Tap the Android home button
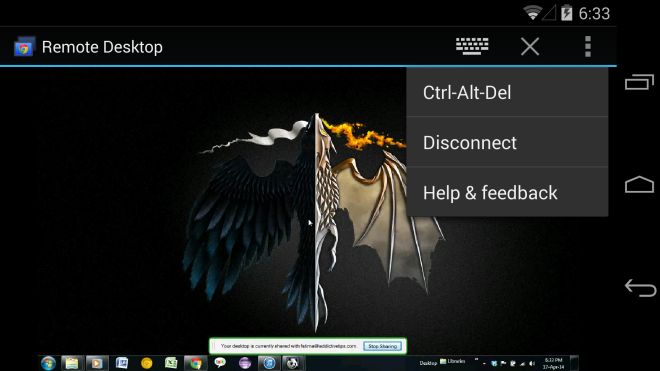 639,184
